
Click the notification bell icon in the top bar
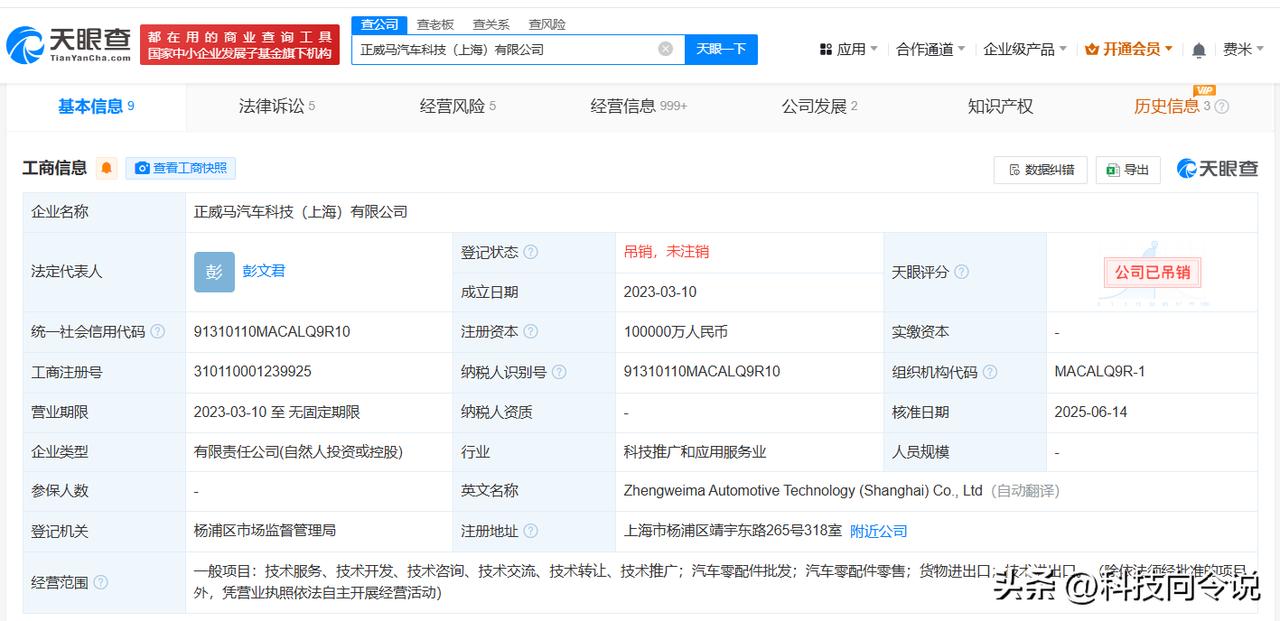tap(1199, 49)
